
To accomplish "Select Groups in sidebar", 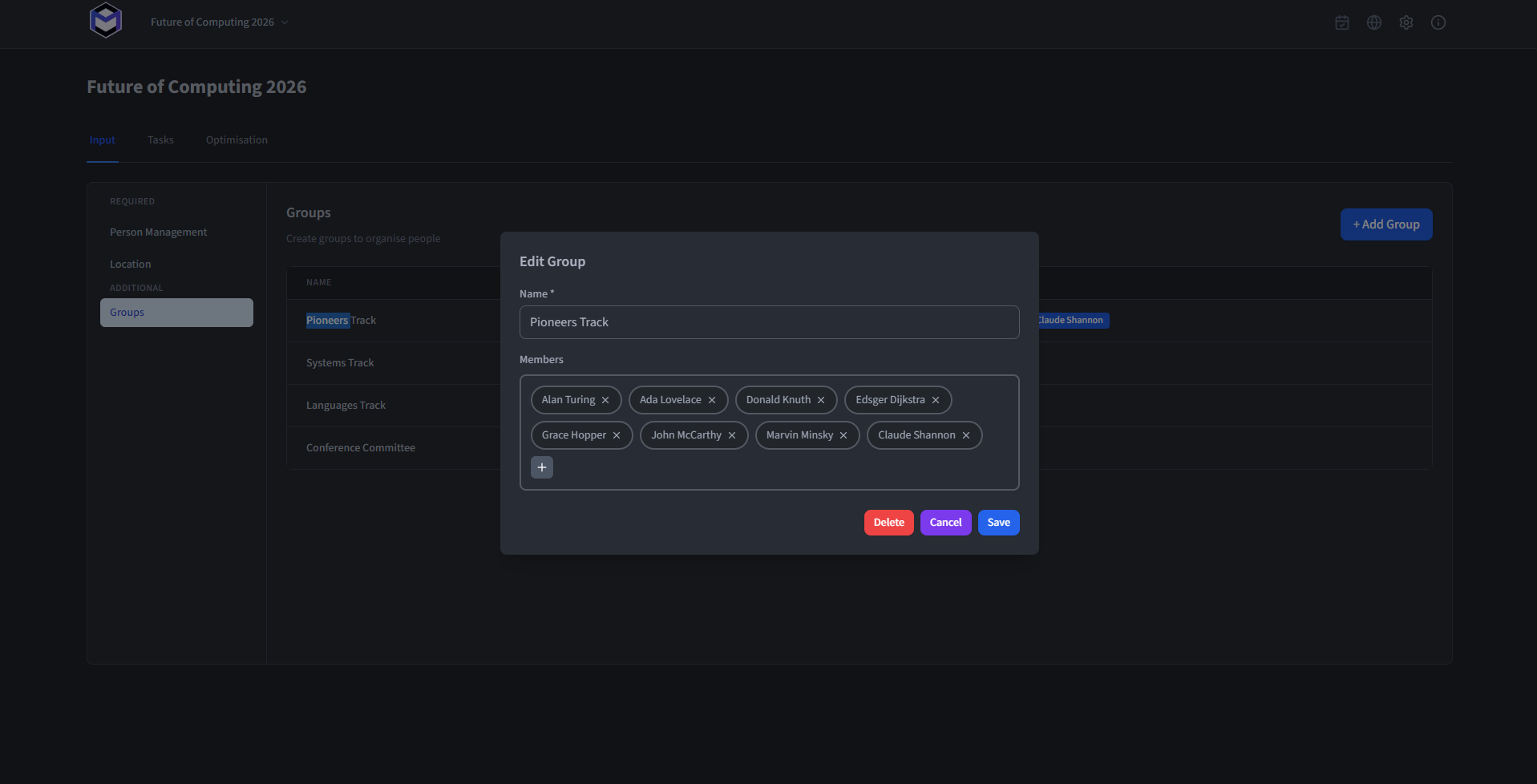I will [176, 313].
